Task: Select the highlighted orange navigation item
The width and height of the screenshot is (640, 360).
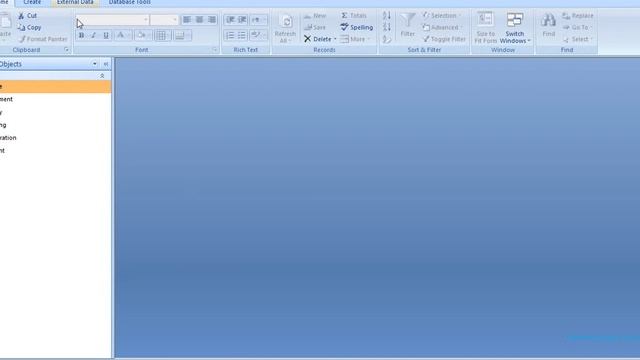Action: (55, 87)
